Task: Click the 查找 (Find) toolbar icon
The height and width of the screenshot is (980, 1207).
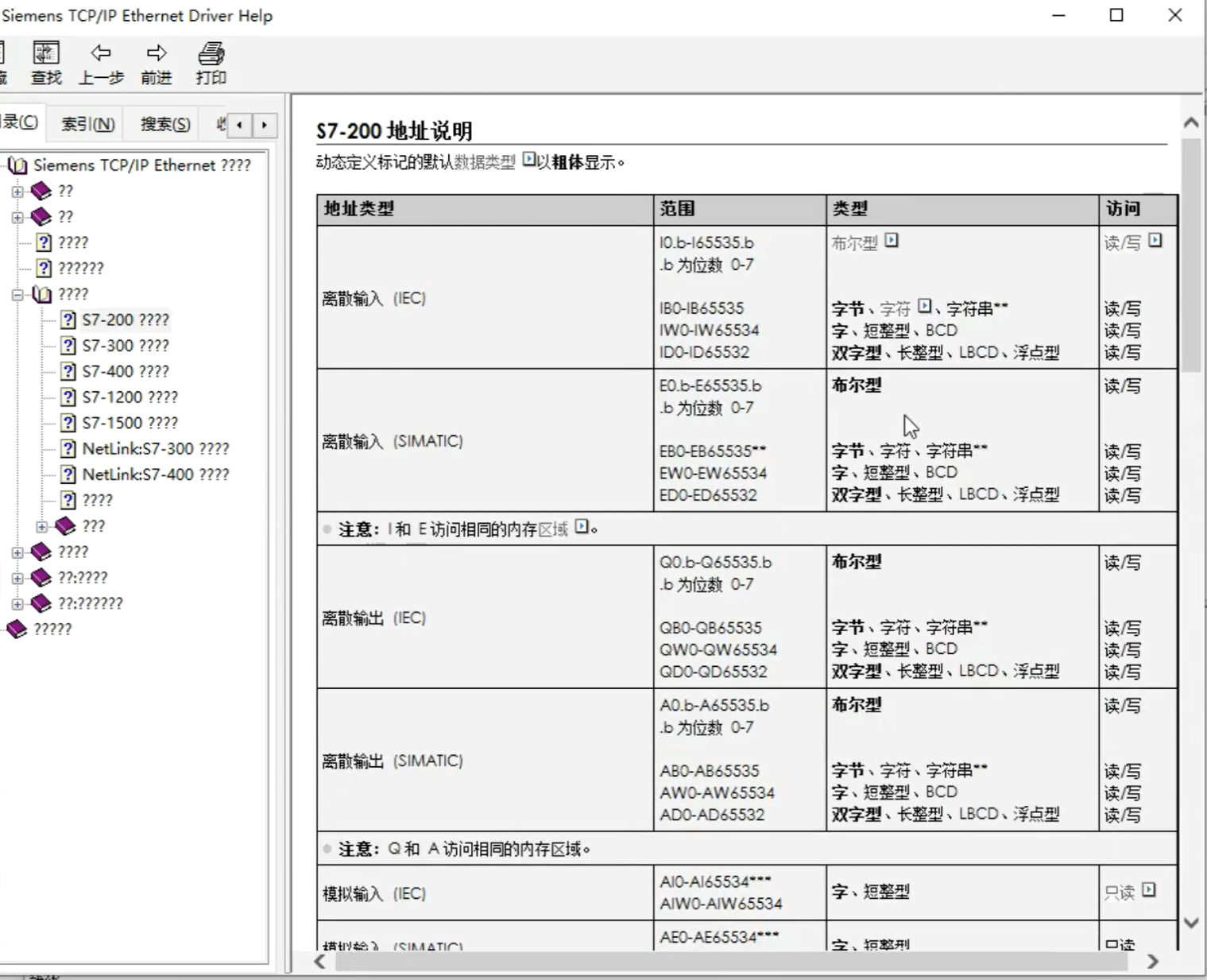Action: (x=45, y=54)
